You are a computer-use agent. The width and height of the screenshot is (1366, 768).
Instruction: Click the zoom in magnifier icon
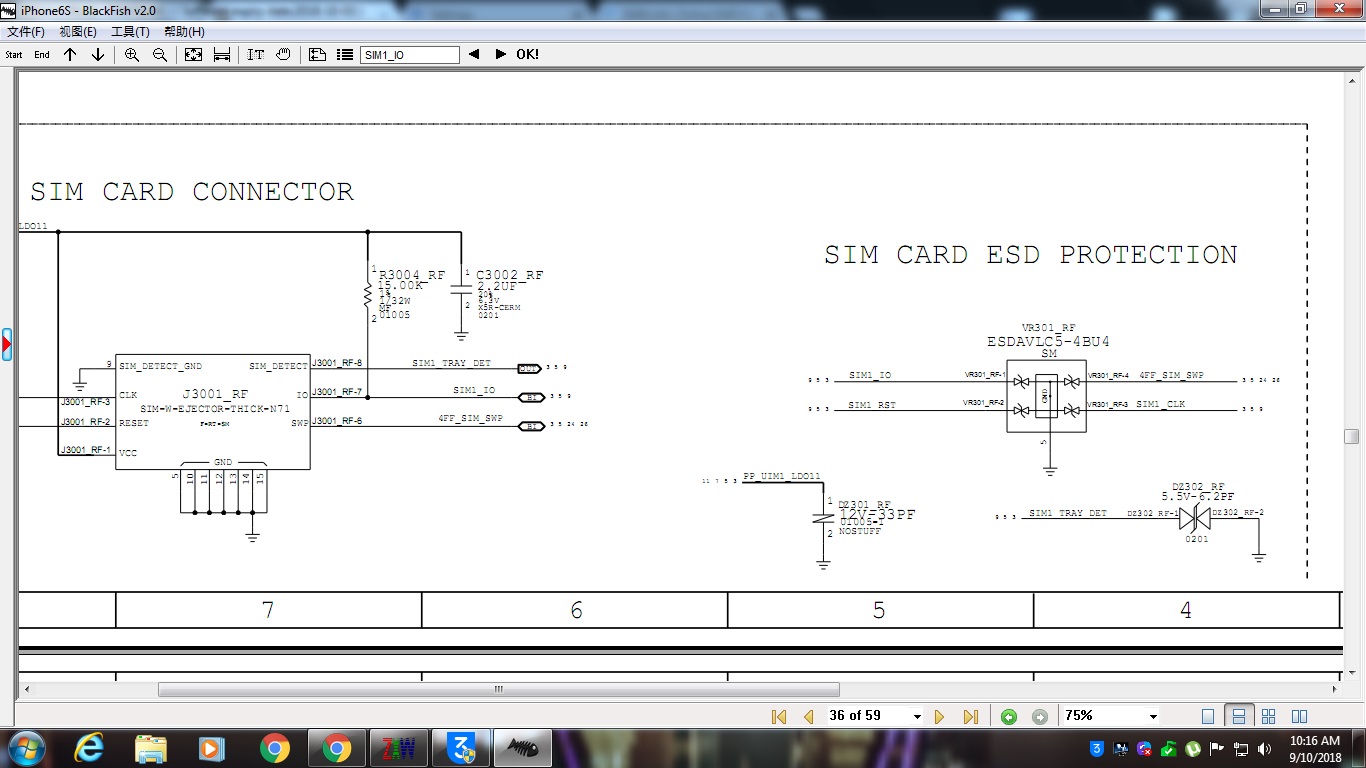[x=132, y=55]
